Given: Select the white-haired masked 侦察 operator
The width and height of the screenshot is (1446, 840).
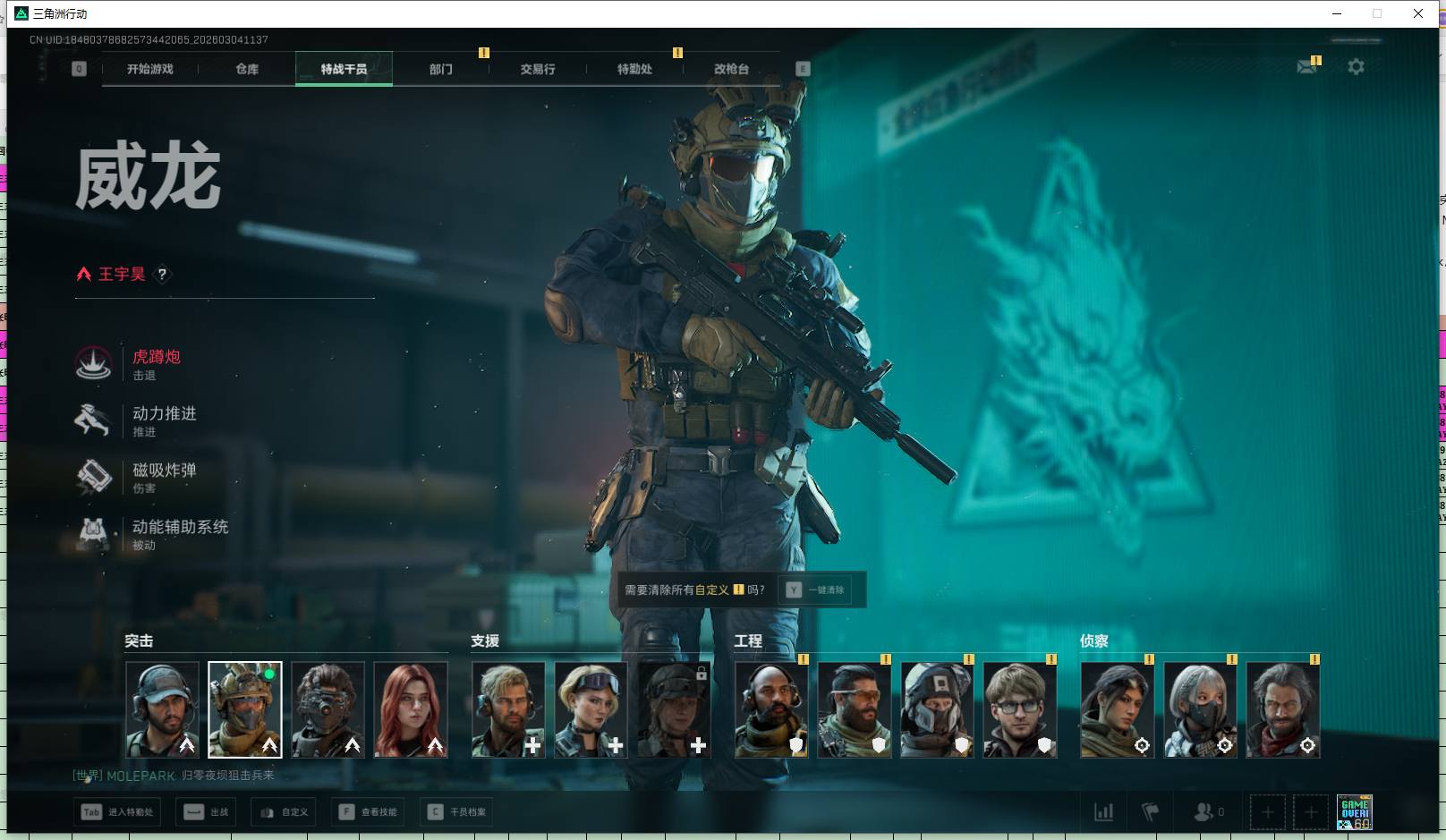Looking at the screenshot, I should pyautogui.click(x=1200, y=710).
